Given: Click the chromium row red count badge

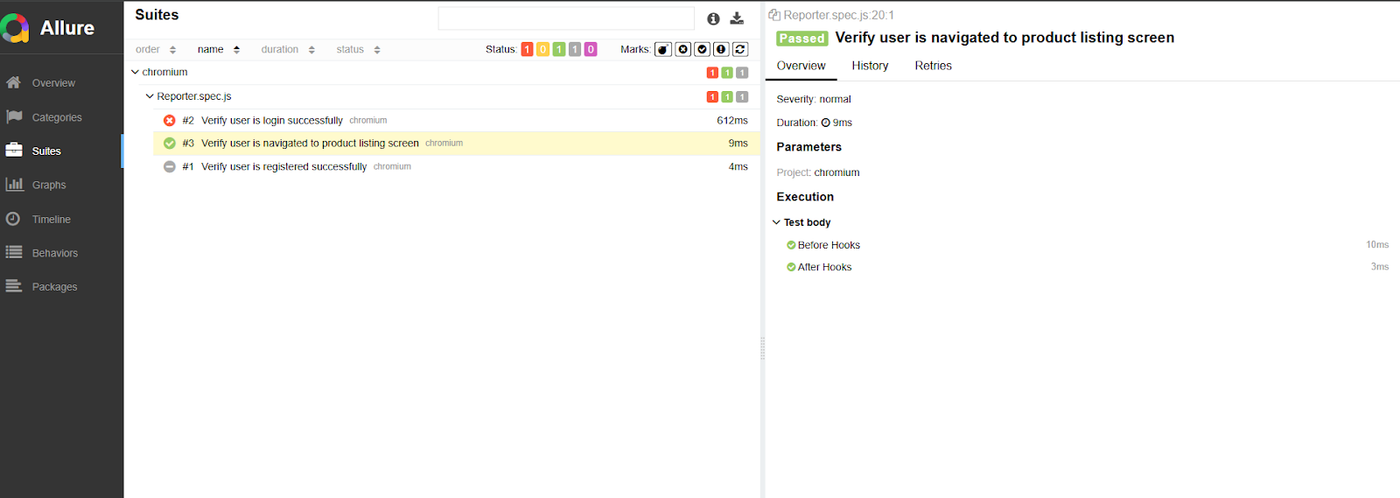Looking at the screenshot, I should pos(713,73).
